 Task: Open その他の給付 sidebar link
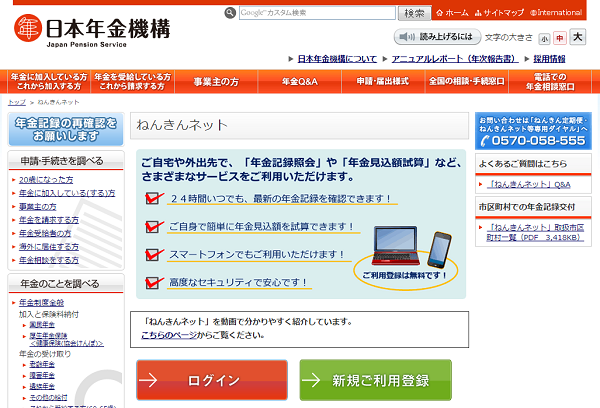point(48,398)
